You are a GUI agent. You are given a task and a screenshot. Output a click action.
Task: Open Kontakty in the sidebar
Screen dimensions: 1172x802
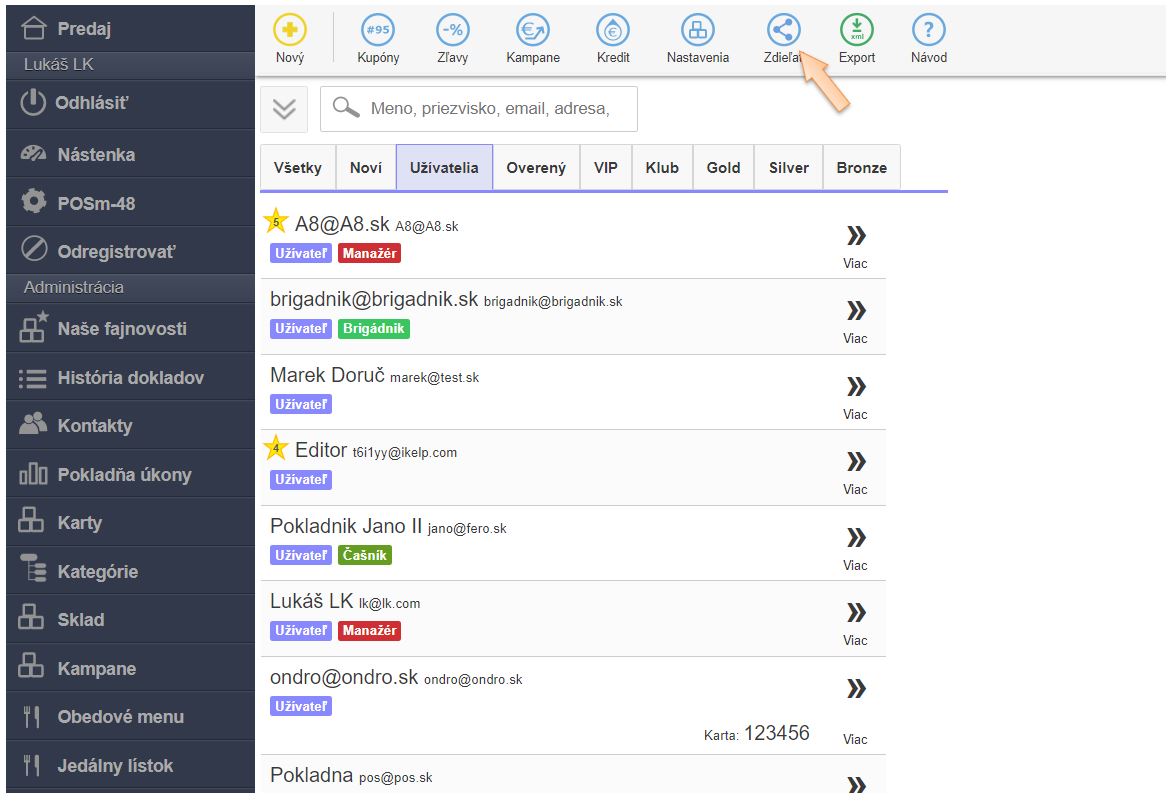(94, 426)
